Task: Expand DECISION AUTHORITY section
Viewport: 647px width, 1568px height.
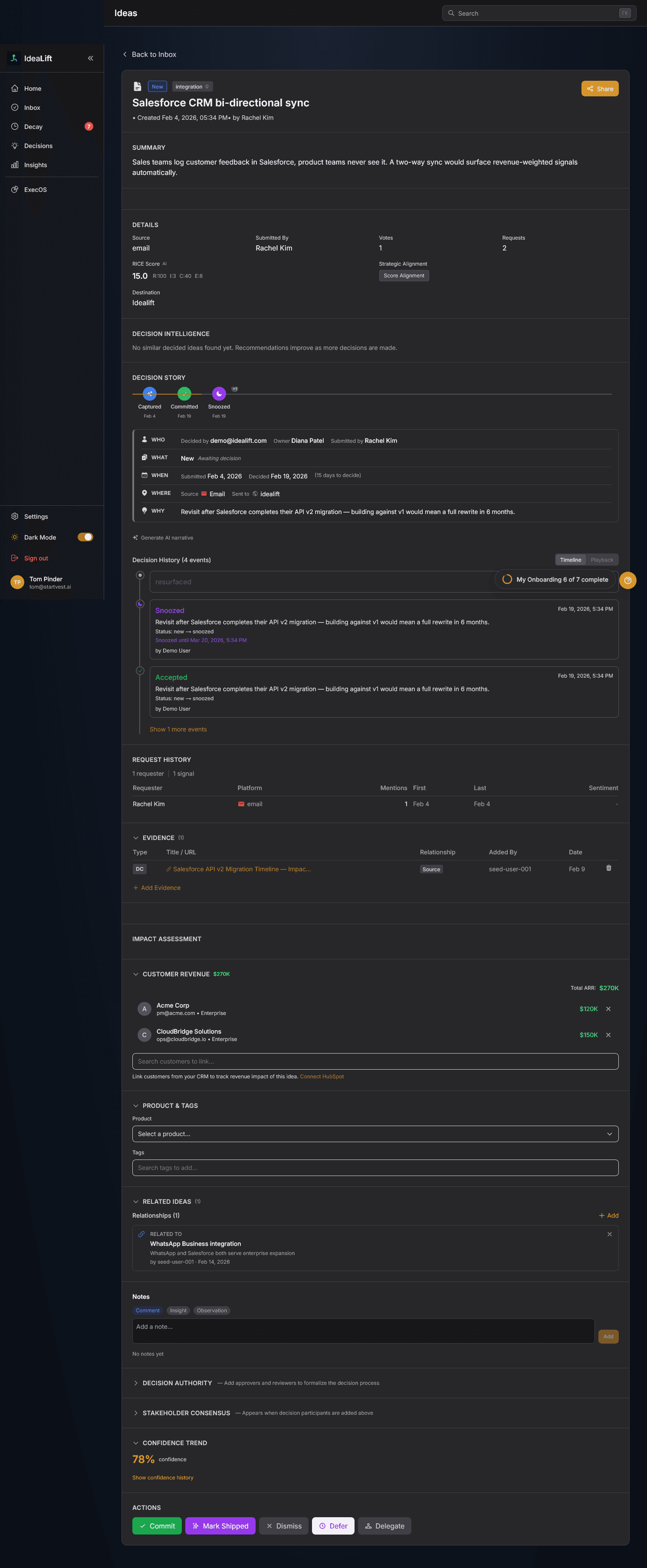Action: 136,1384
